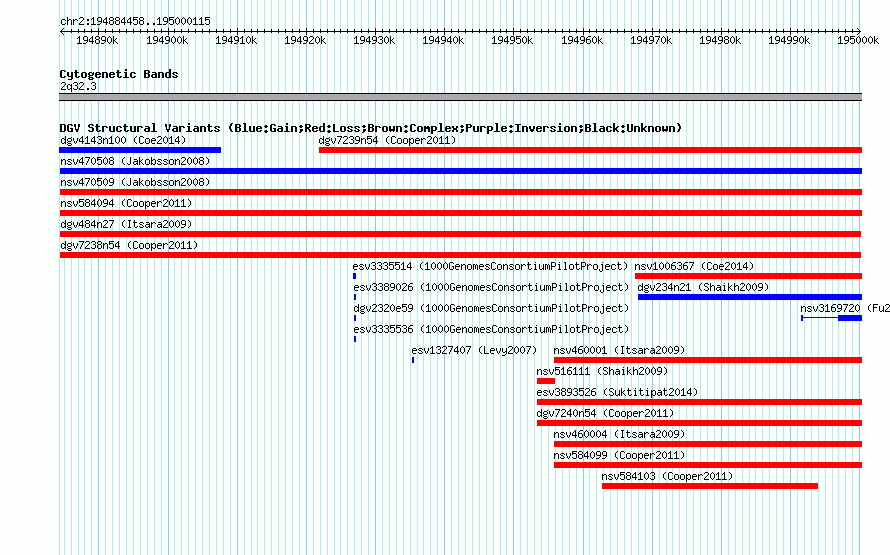This screenshot has width=890, height=555.
Task: Click the 194920k ruler tick label
Action: click(x=305, y=40)
